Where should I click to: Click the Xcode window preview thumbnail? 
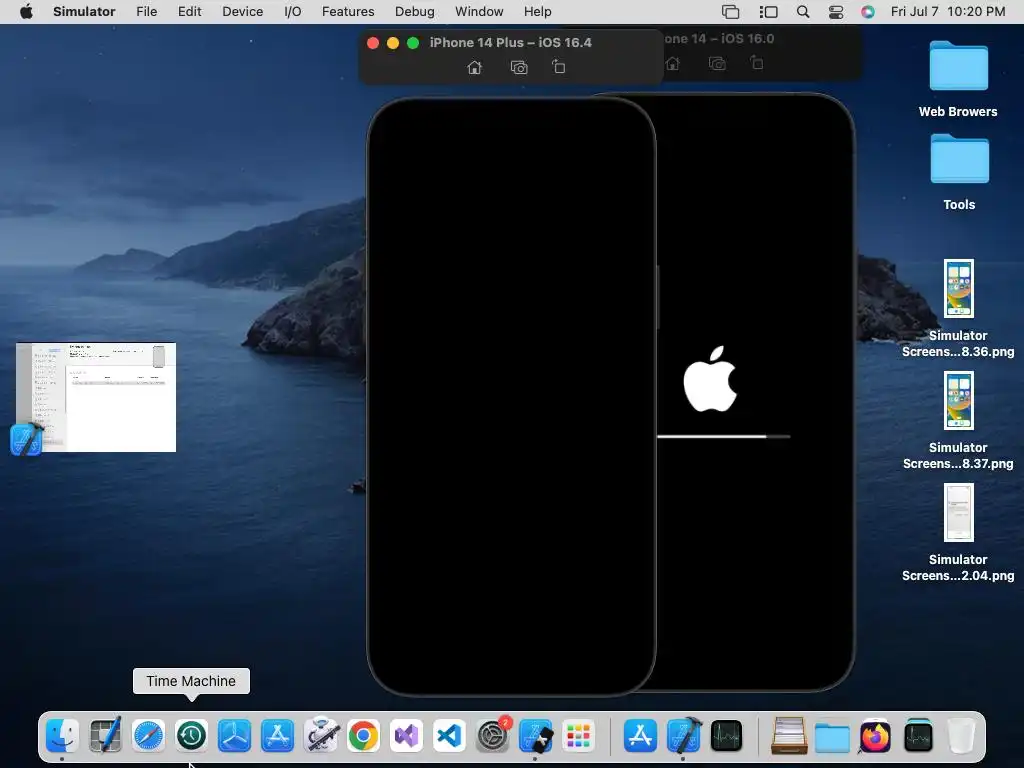(96, 397)
